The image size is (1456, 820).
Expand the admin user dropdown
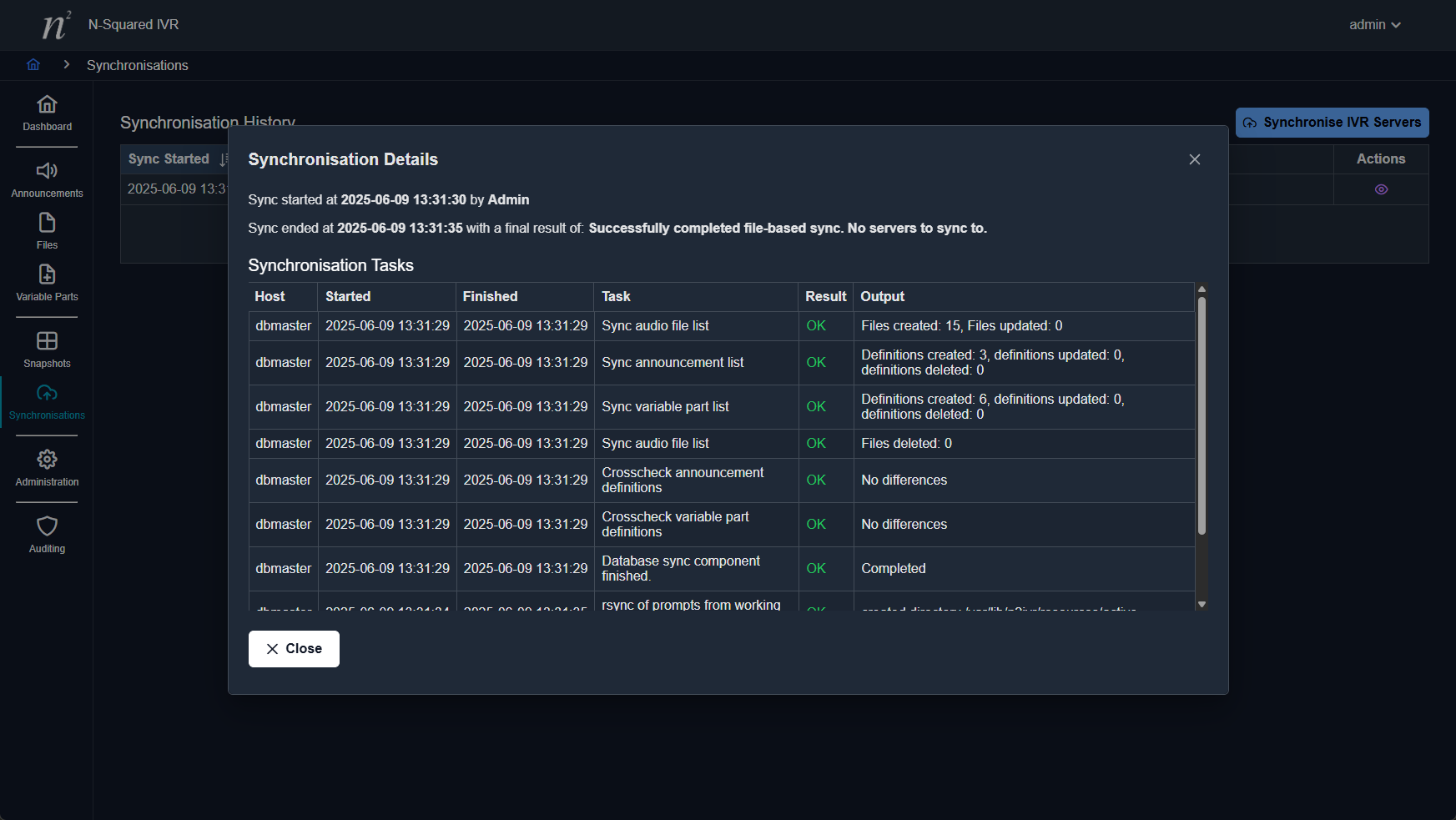[x=1374, y=25]
